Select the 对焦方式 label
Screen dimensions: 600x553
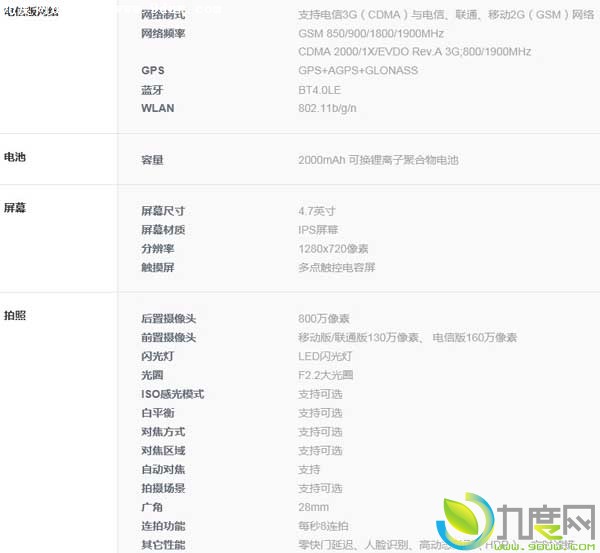tap(163, 432)
